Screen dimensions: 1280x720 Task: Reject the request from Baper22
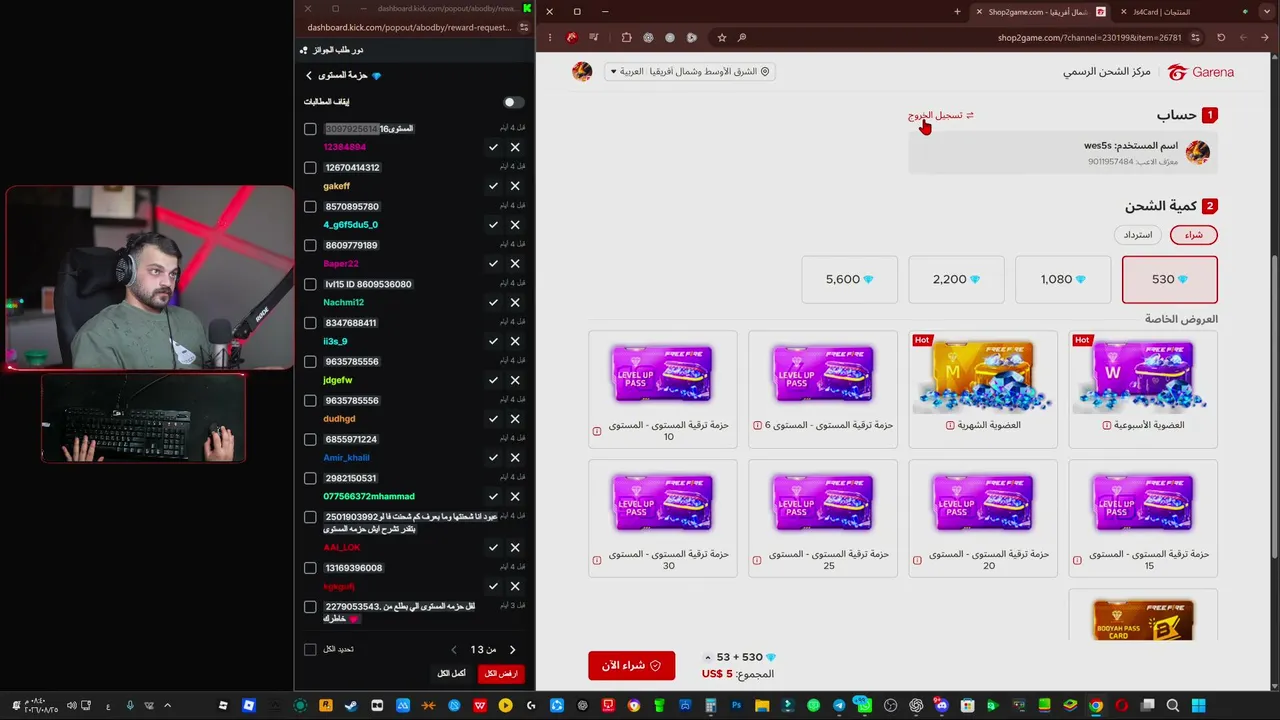[x=515, y=264]
